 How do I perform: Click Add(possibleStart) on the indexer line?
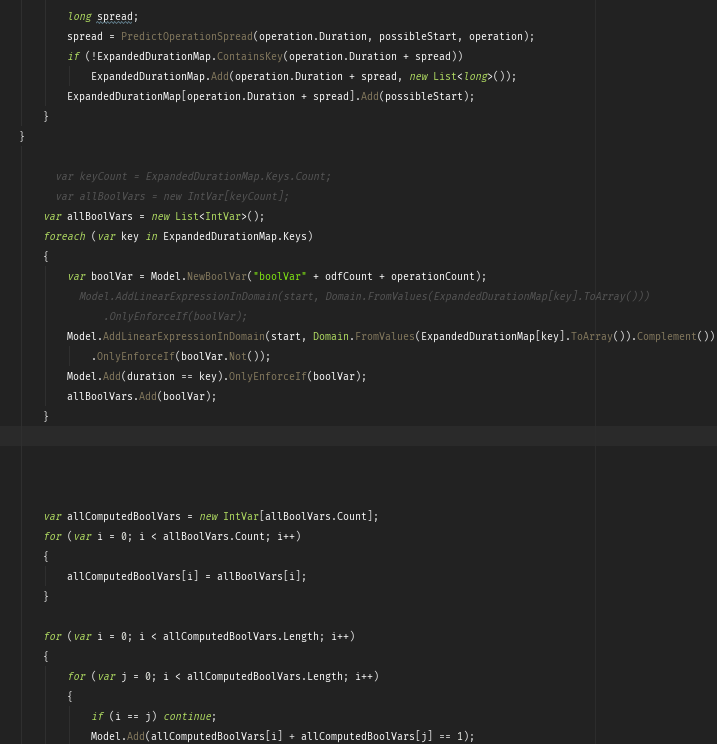tap(417, 96)
